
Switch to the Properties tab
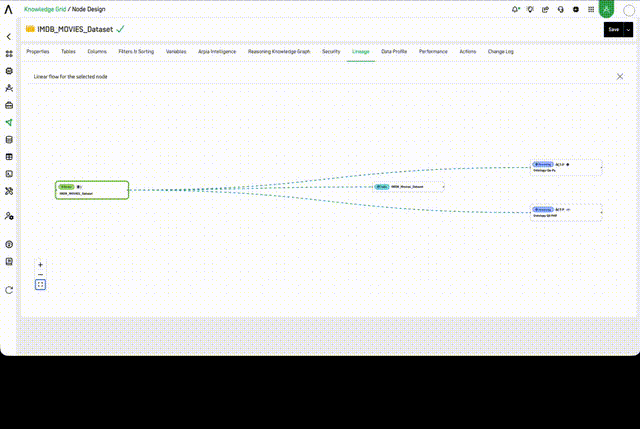(x=38, y=51)
